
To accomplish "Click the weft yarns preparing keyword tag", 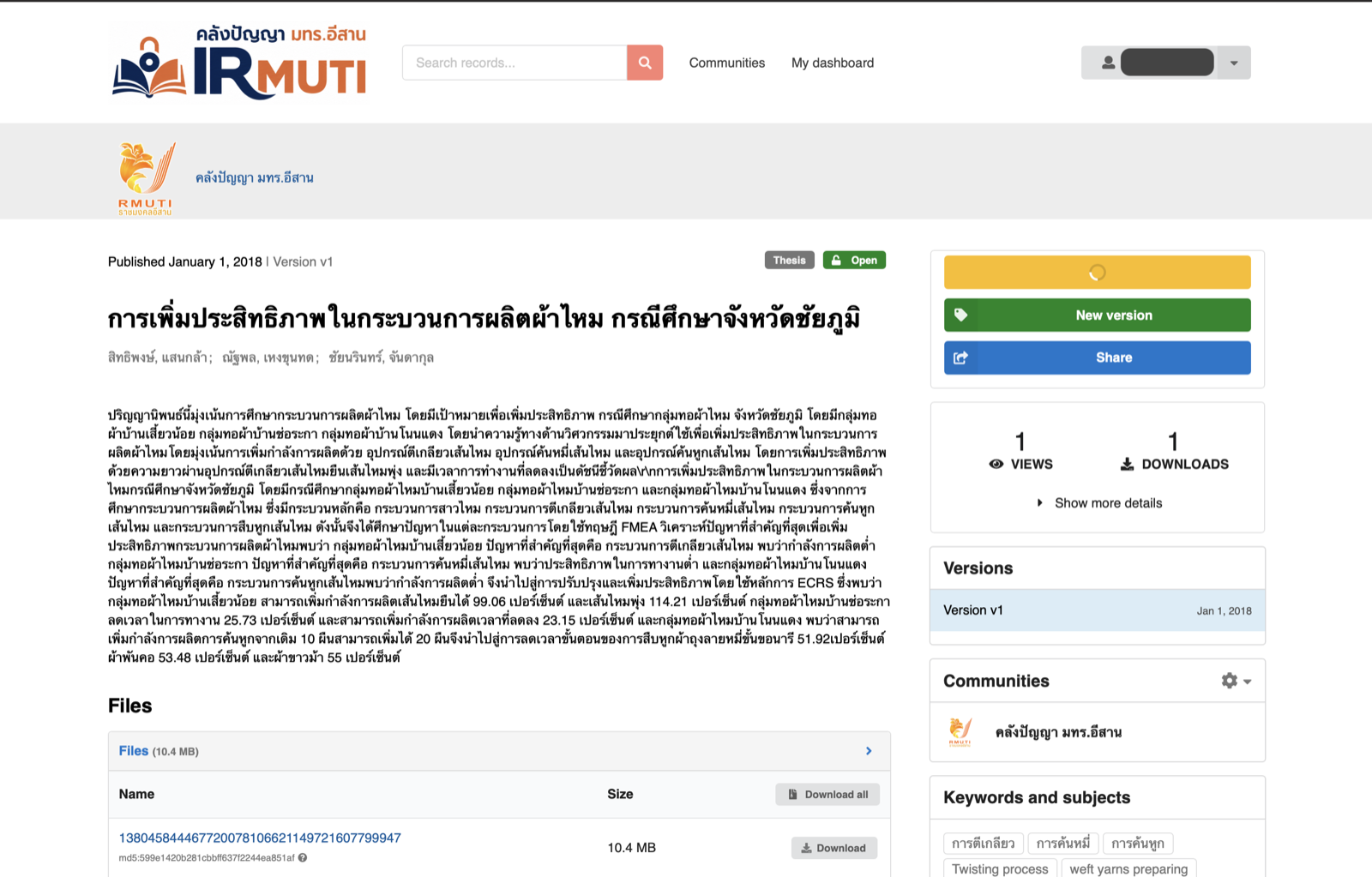I will (1128, 868).
